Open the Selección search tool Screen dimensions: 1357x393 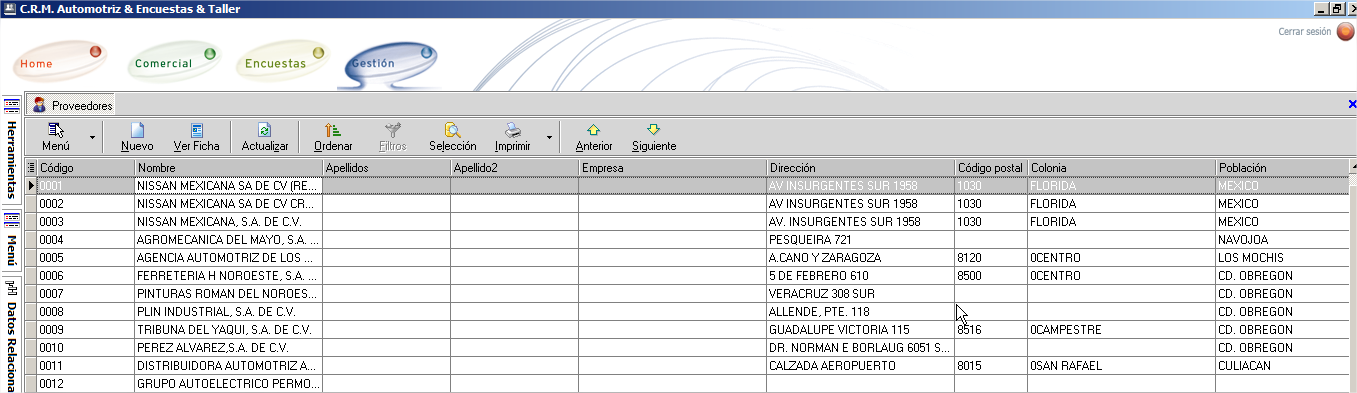[x=452, y=137]
